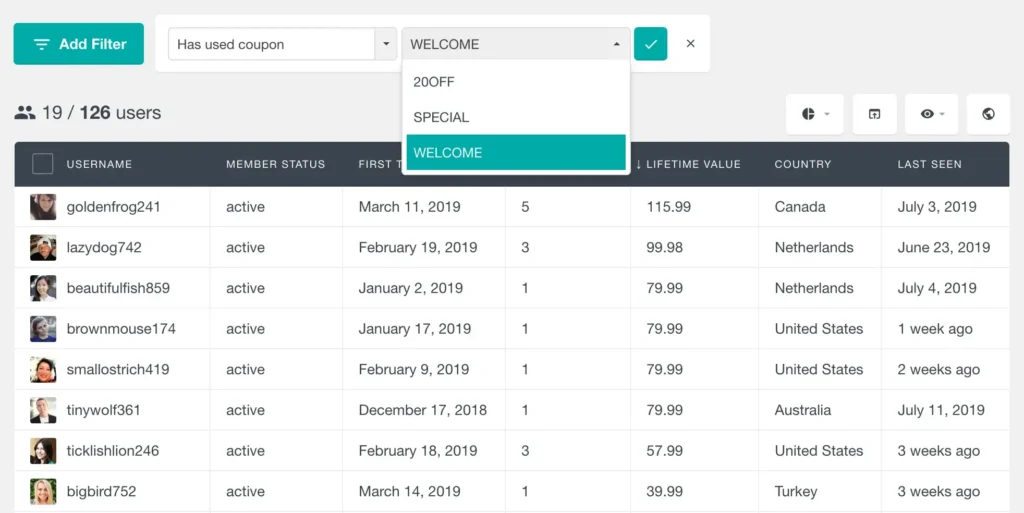Click the Turkey country cell
The width and height of the screenshot is (1024, 513).
[x=795, y=491]
